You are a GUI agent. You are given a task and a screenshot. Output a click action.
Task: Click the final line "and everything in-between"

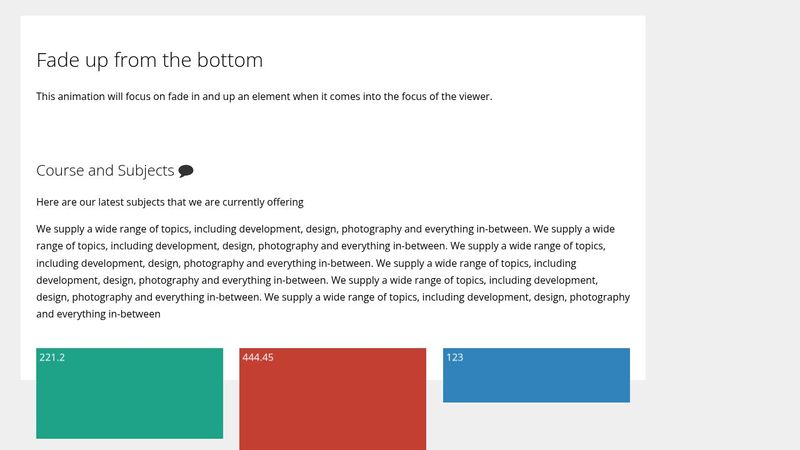[98, 314]
